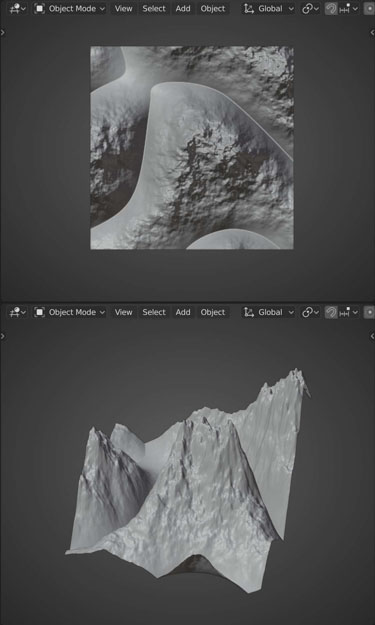This screenshot has width=375, height=625.
Task: Open snapping options dropdown in bottom viewport
Action: click(349, 312)
